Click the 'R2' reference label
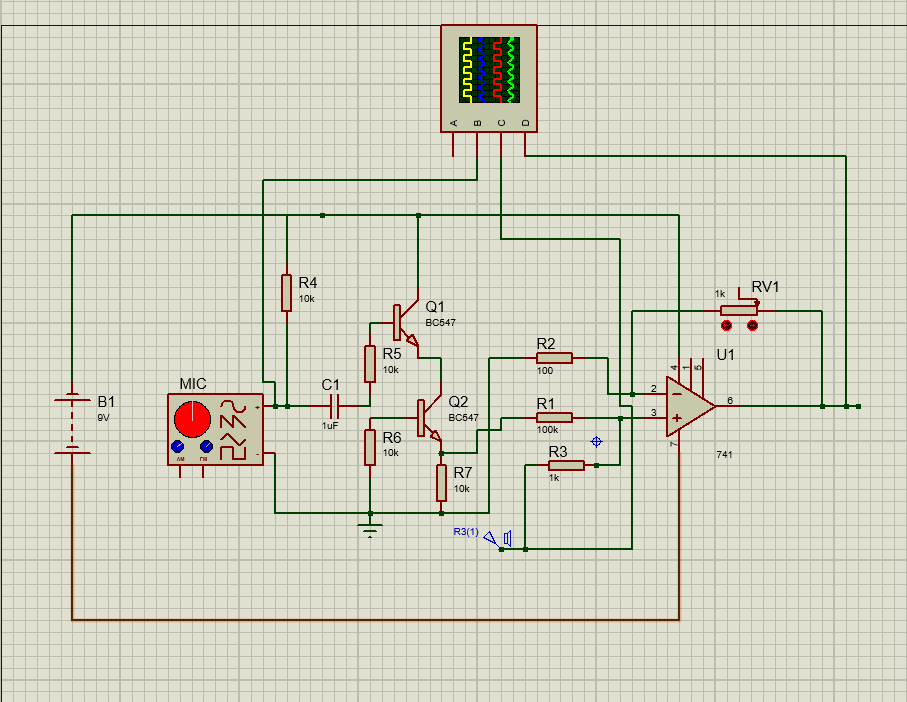This screenshot has width=907, height=702. click(546, 343)
